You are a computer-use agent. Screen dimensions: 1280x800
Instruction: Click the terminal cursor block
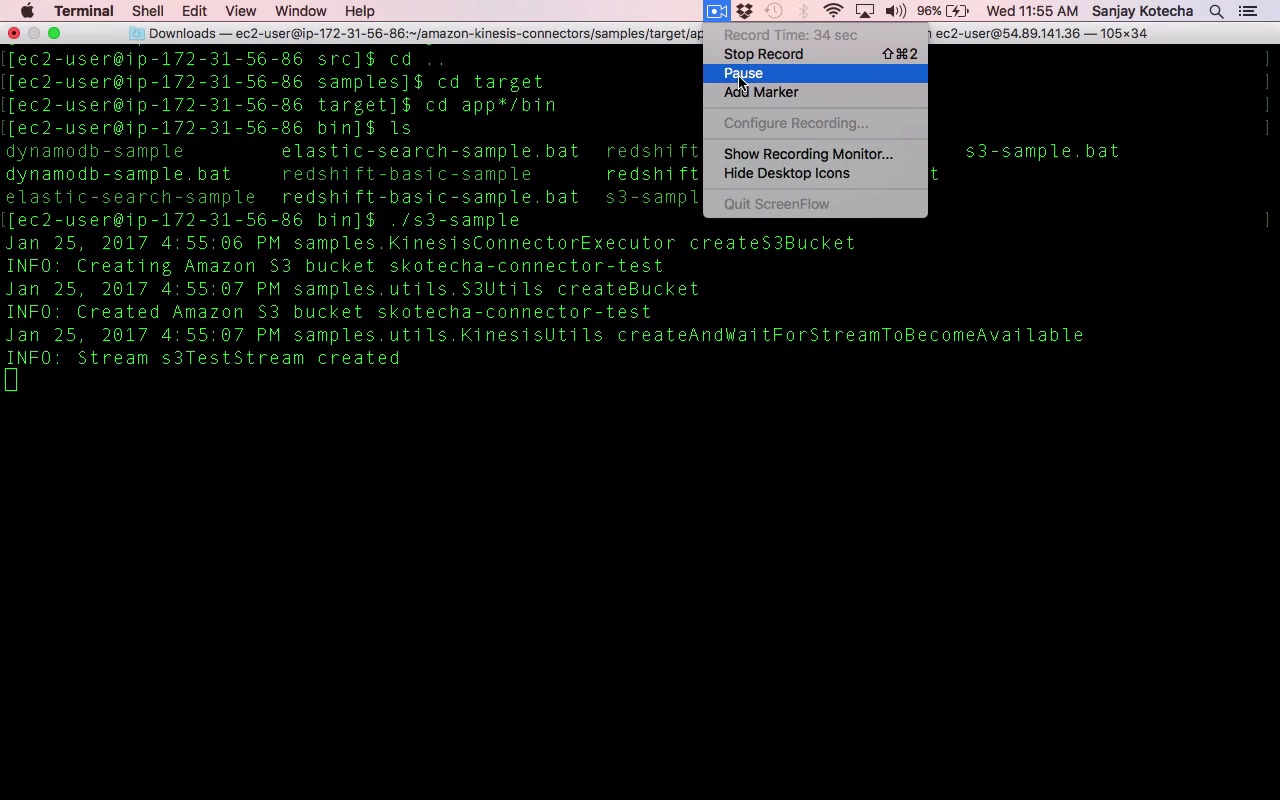[x=11, y=380]
